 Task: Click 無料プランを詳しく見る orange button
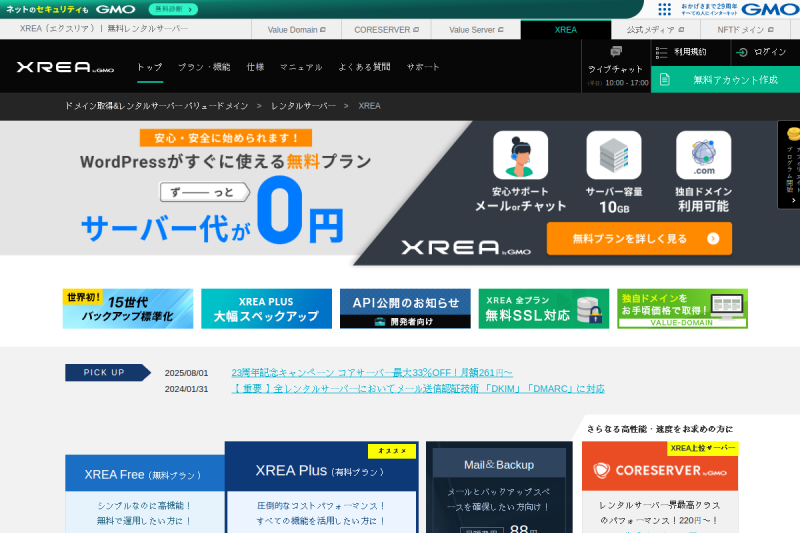pos(639,239)
